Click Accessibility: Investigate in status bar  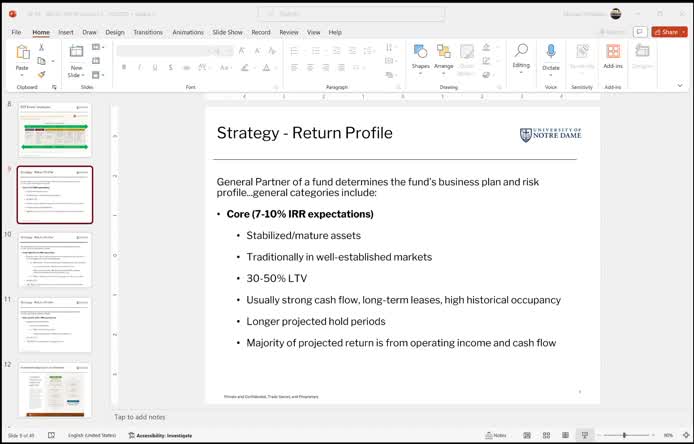click(160, 436)
